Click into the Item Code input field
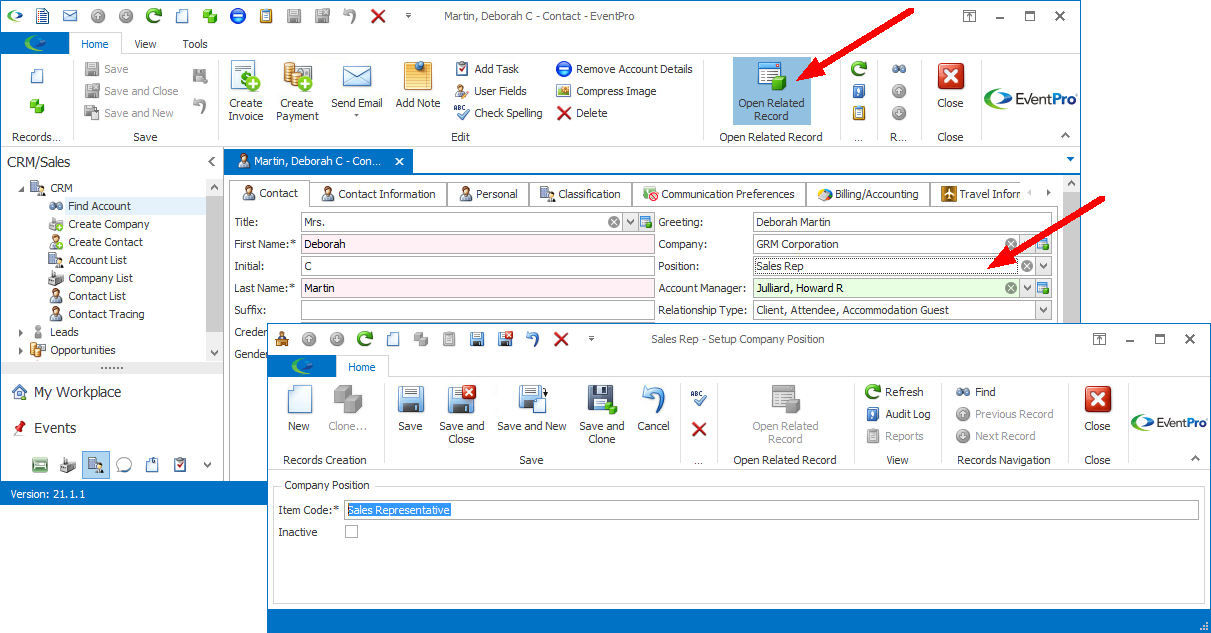The height and width of the screenshot is (633, 1211). pos(771,510)
